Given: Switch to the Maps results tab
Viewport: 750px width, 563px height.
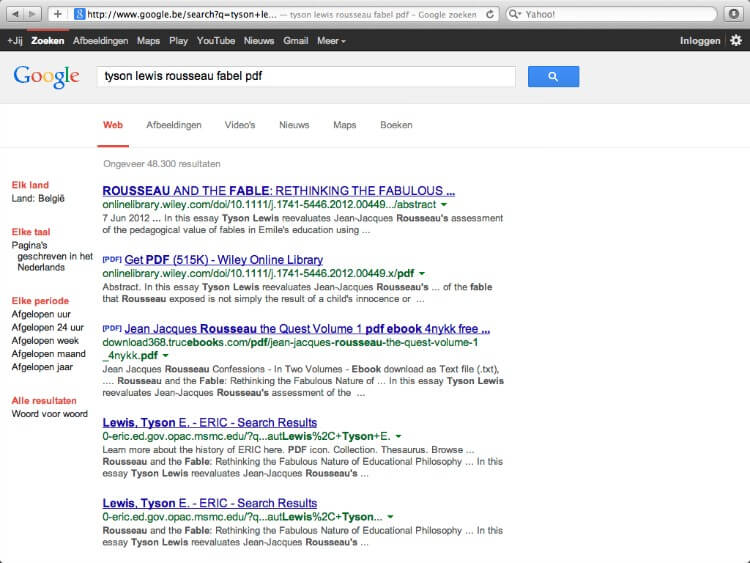Looking at the screenshot, I should click(x=344, y=125).
